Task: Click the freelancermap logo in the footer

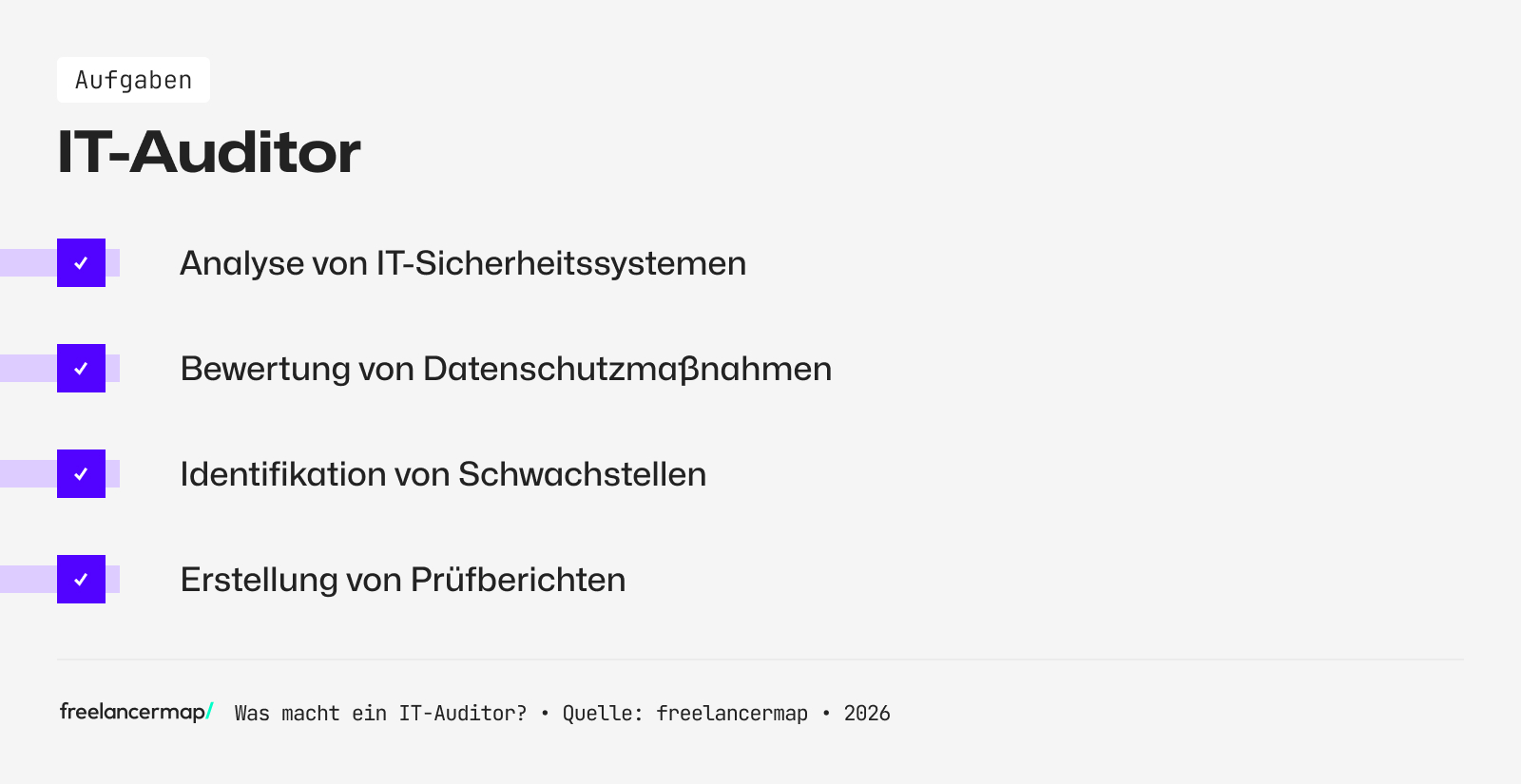Action: (133, 712)
